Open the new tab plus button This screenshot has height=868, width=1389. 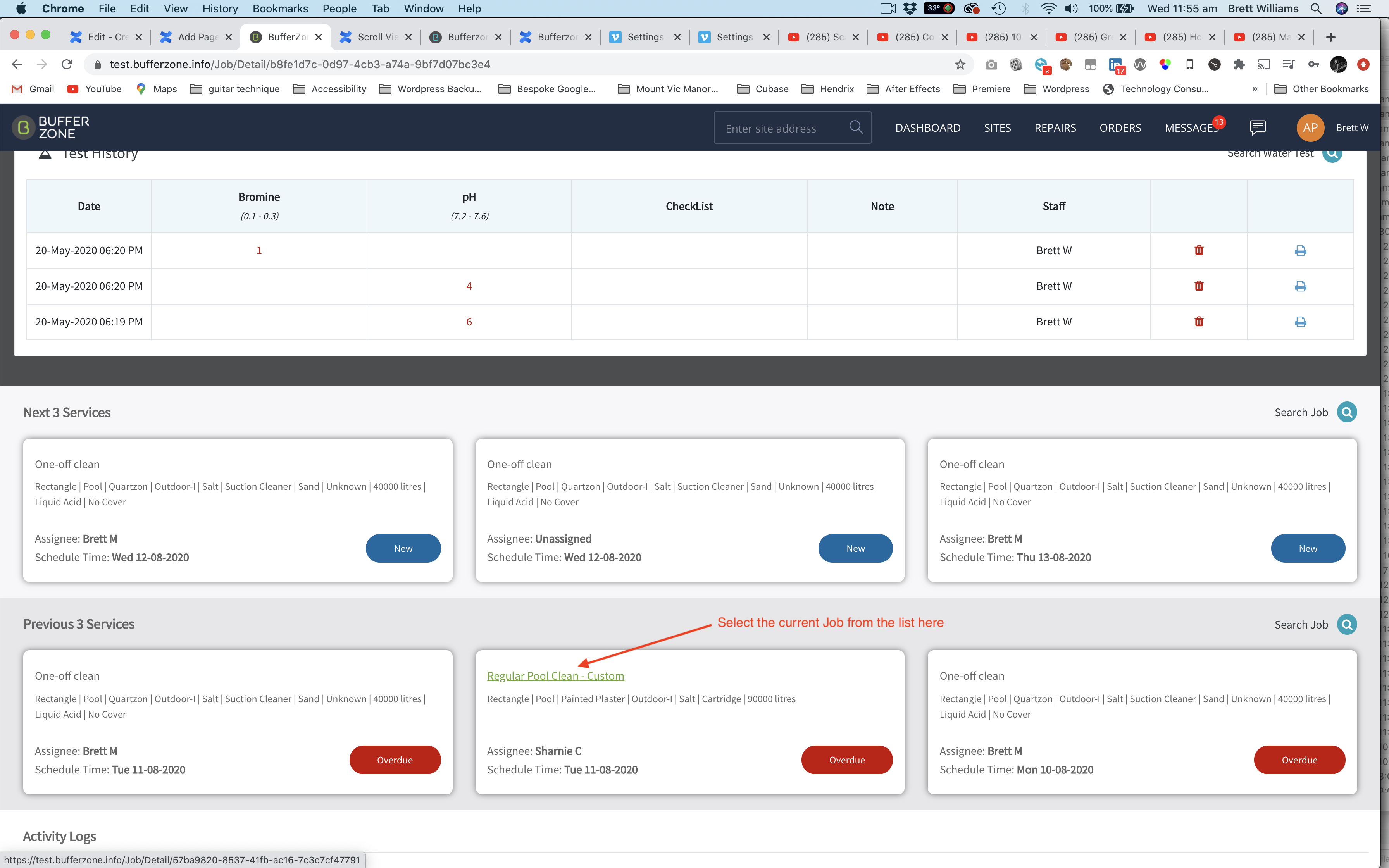click(x=1330, y=37)
